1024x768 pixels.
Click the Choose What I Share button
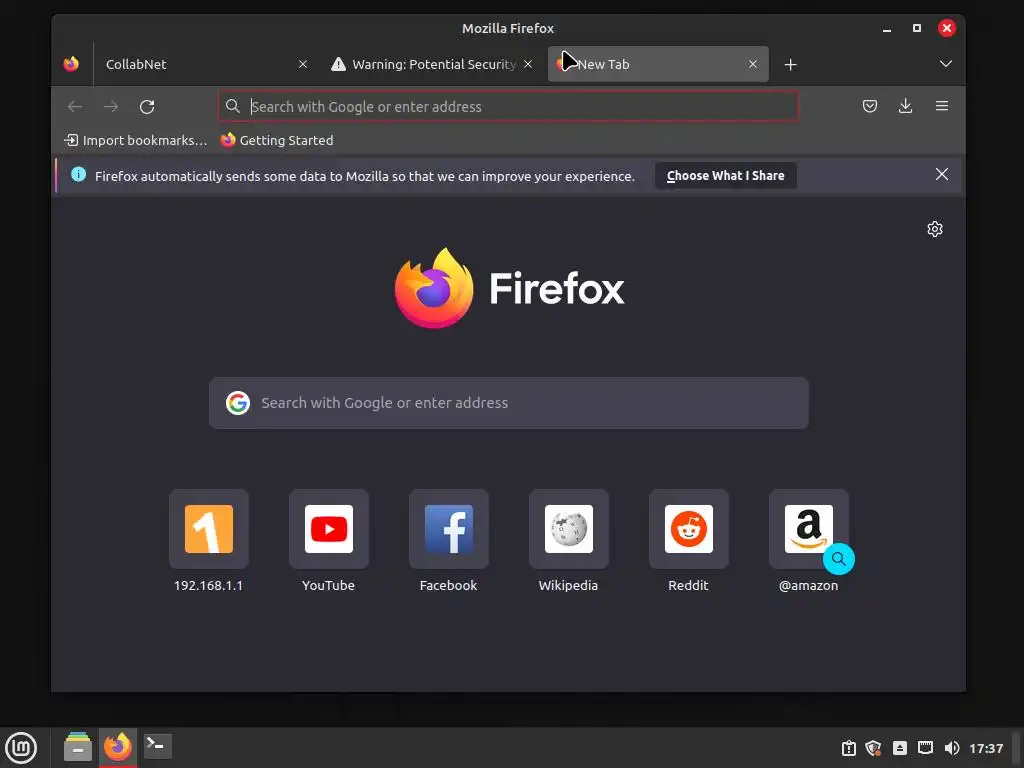[x=725, y=176]
